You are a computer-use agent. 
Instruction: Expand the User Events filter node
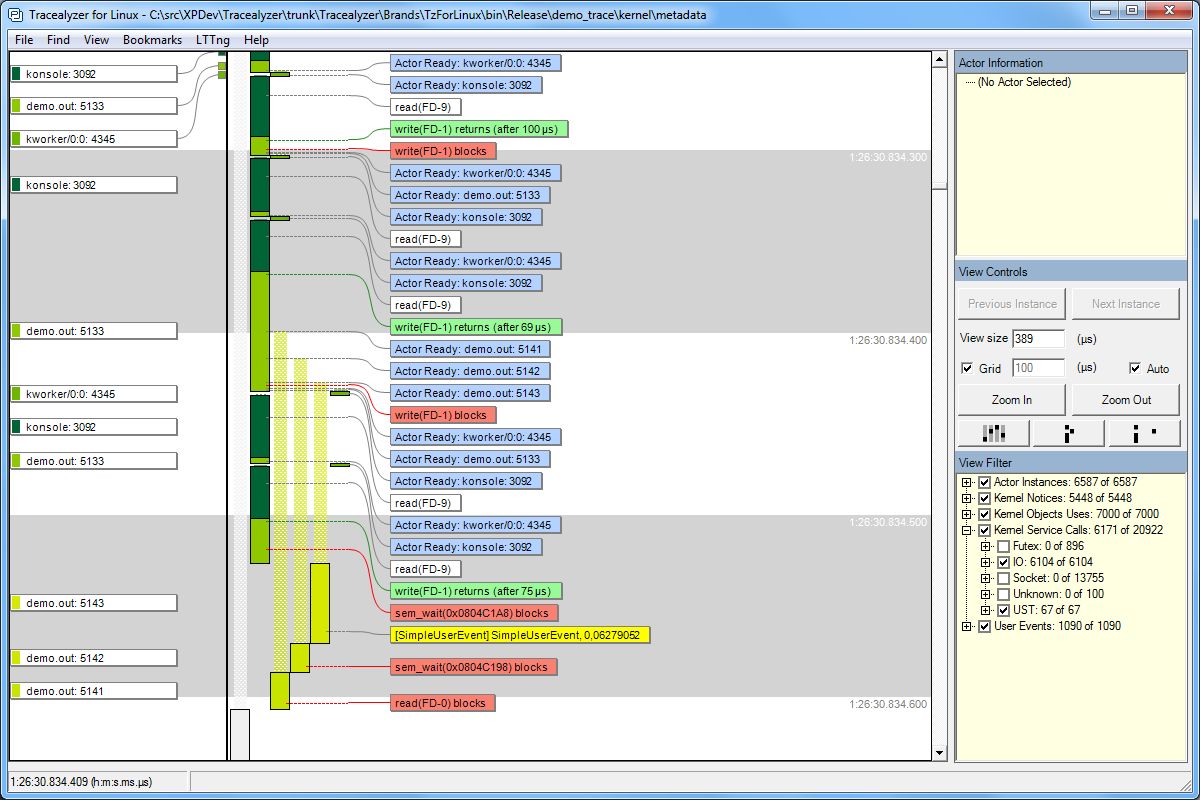coord(966,626)
